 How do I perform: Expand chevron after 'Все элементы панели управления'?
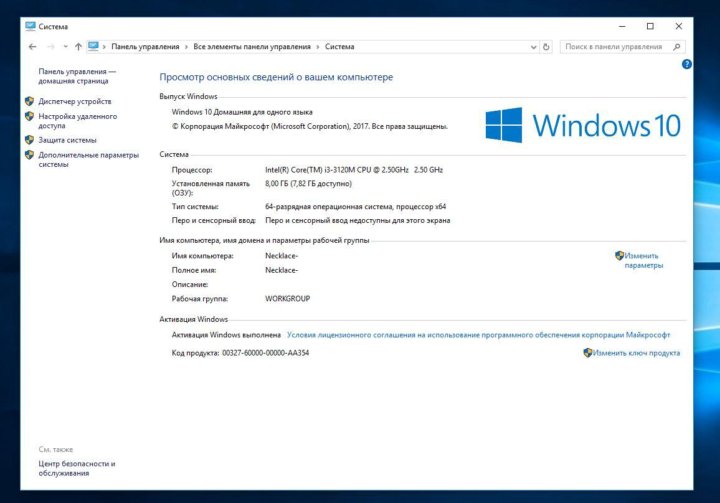point(317,47)
